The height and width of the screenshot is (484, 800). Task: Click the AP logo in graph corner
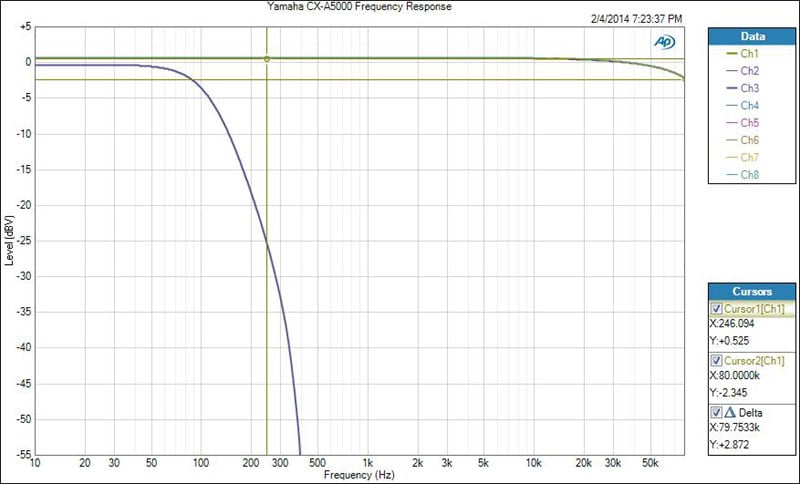click(x=664, y=41)
